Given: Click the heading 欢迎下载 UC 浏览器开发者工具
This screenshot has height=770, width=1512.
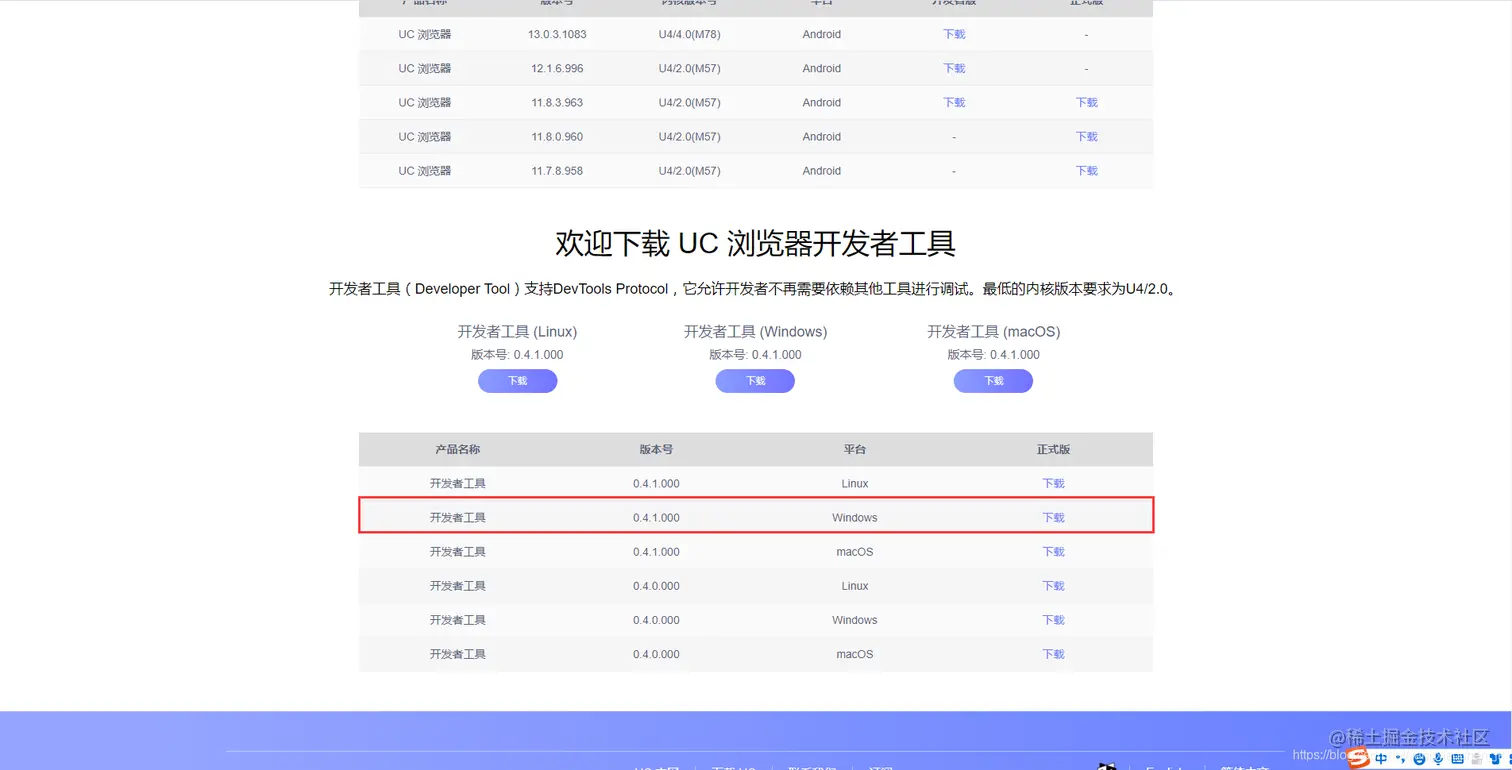Looking at the screenshot, I should 755,243.
